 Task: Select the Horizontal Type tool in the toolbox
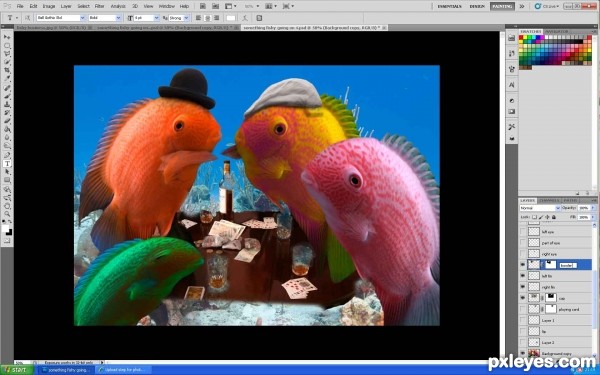7,163
